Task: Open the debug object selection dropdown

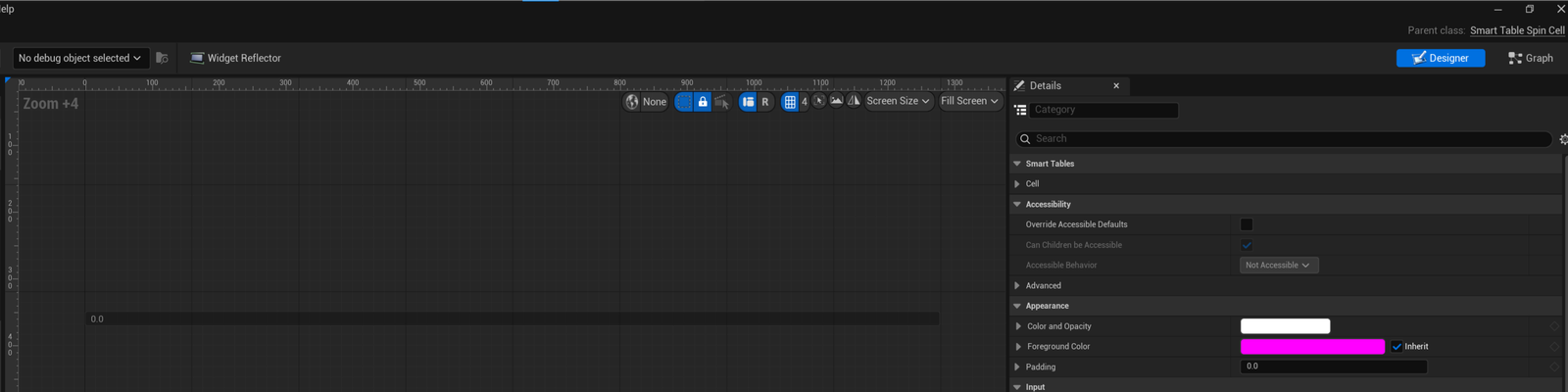Action: click(x=80, y=58)
